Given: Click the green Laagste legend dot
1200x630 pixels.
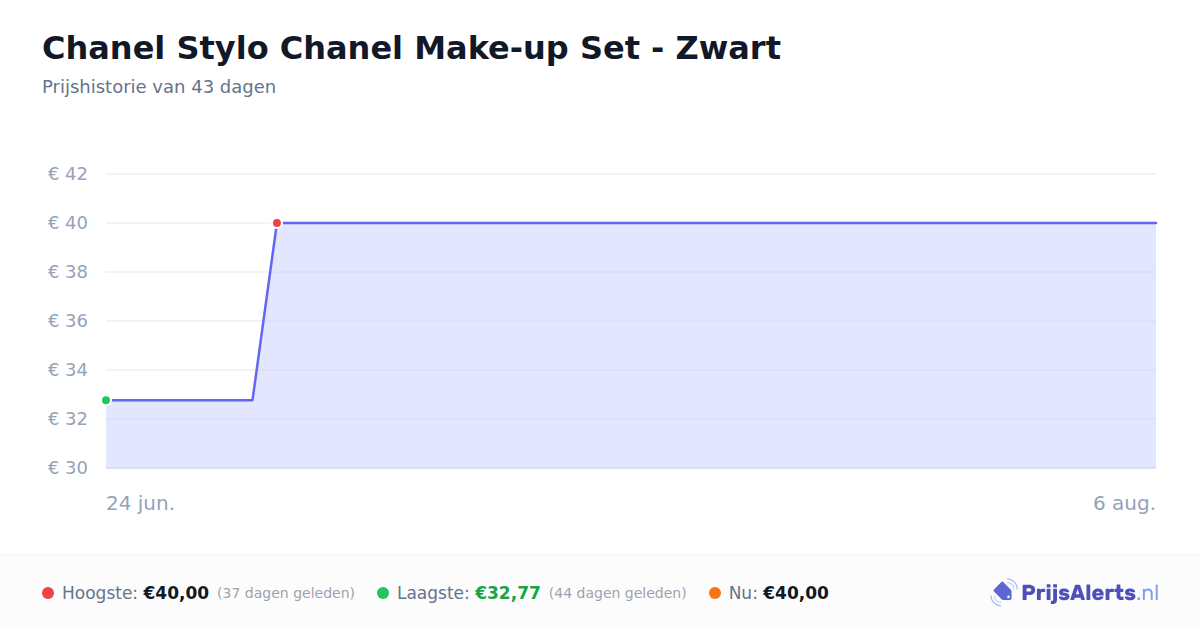Looking at the screenshot, I should [383, 593].
